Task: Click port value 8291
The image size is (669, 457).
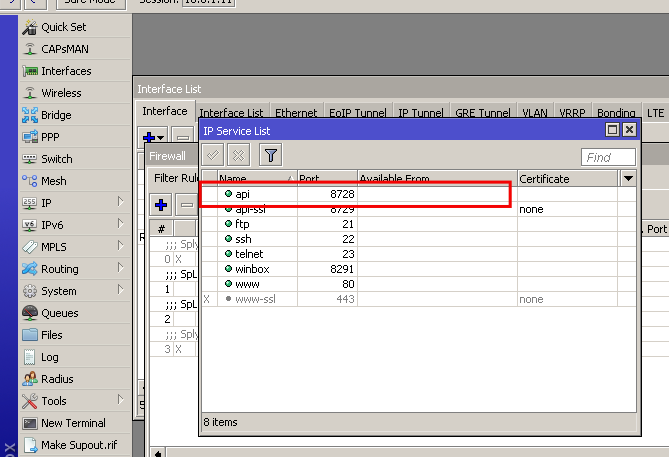Action: [342, 269]
